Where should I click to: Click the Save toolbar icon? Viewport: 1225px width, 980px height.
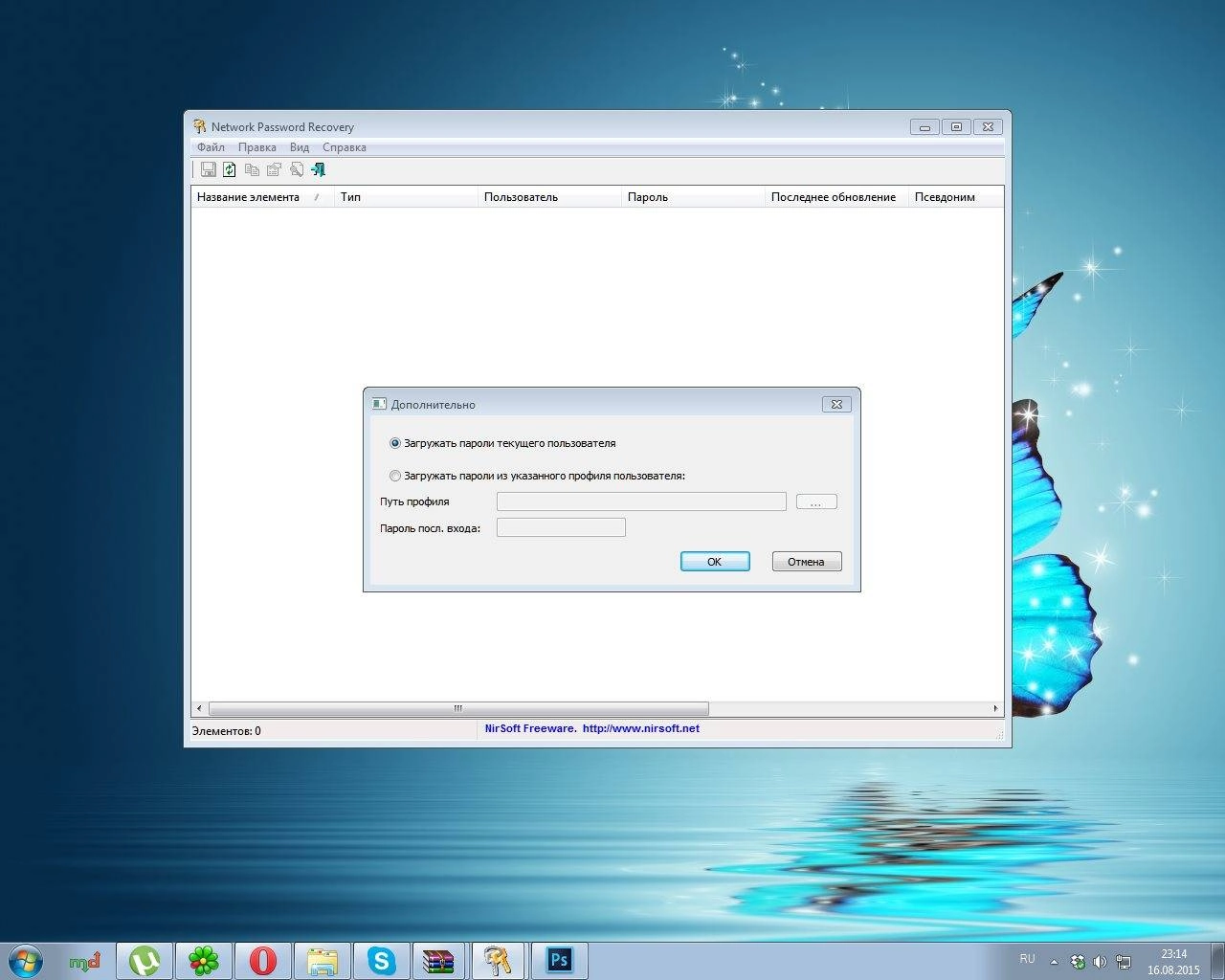click(x=208, y=169)
